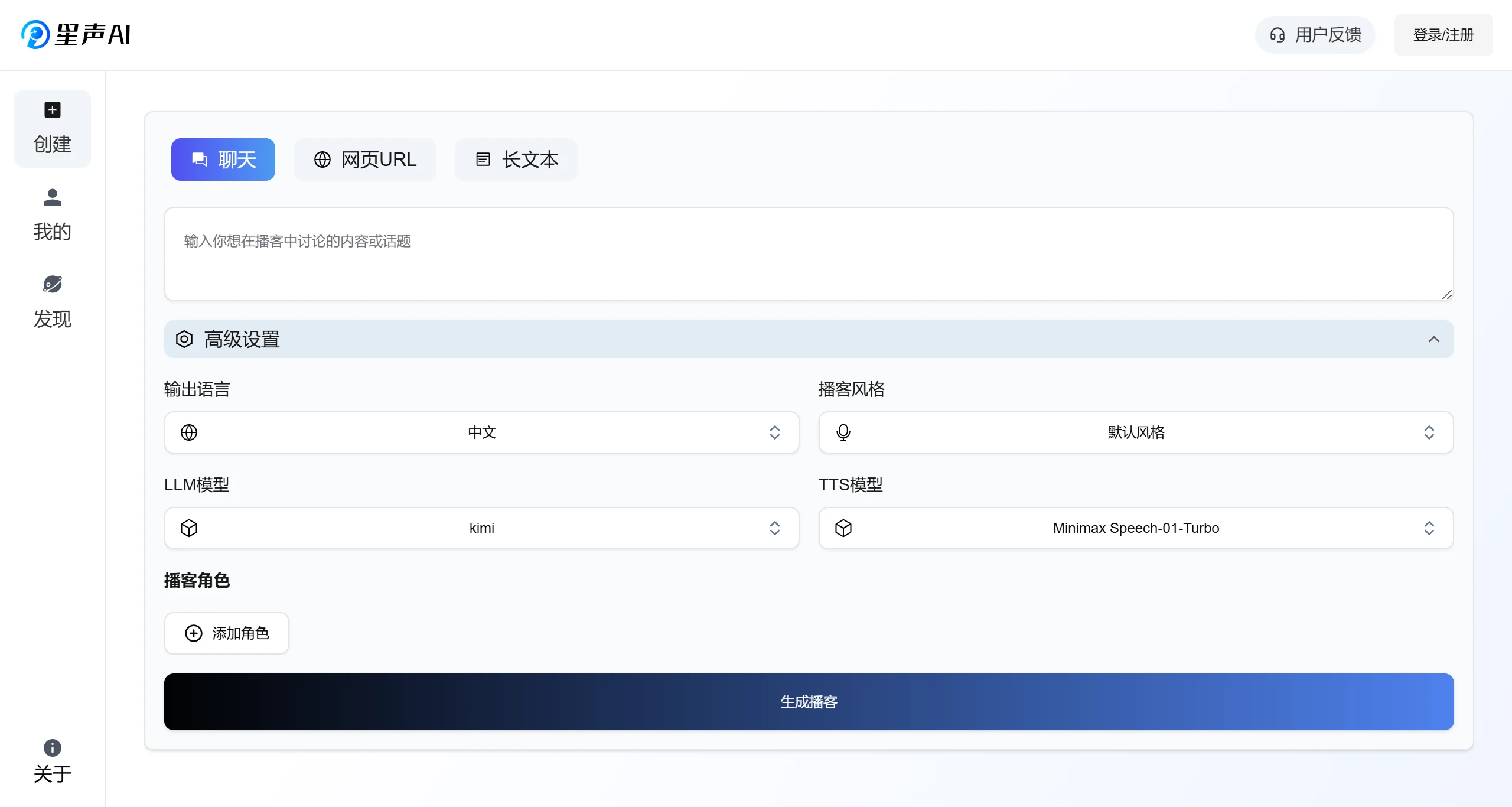1512x807 pixels.
Task: Switch to the 长文本 tab
Action: point(516,160)
